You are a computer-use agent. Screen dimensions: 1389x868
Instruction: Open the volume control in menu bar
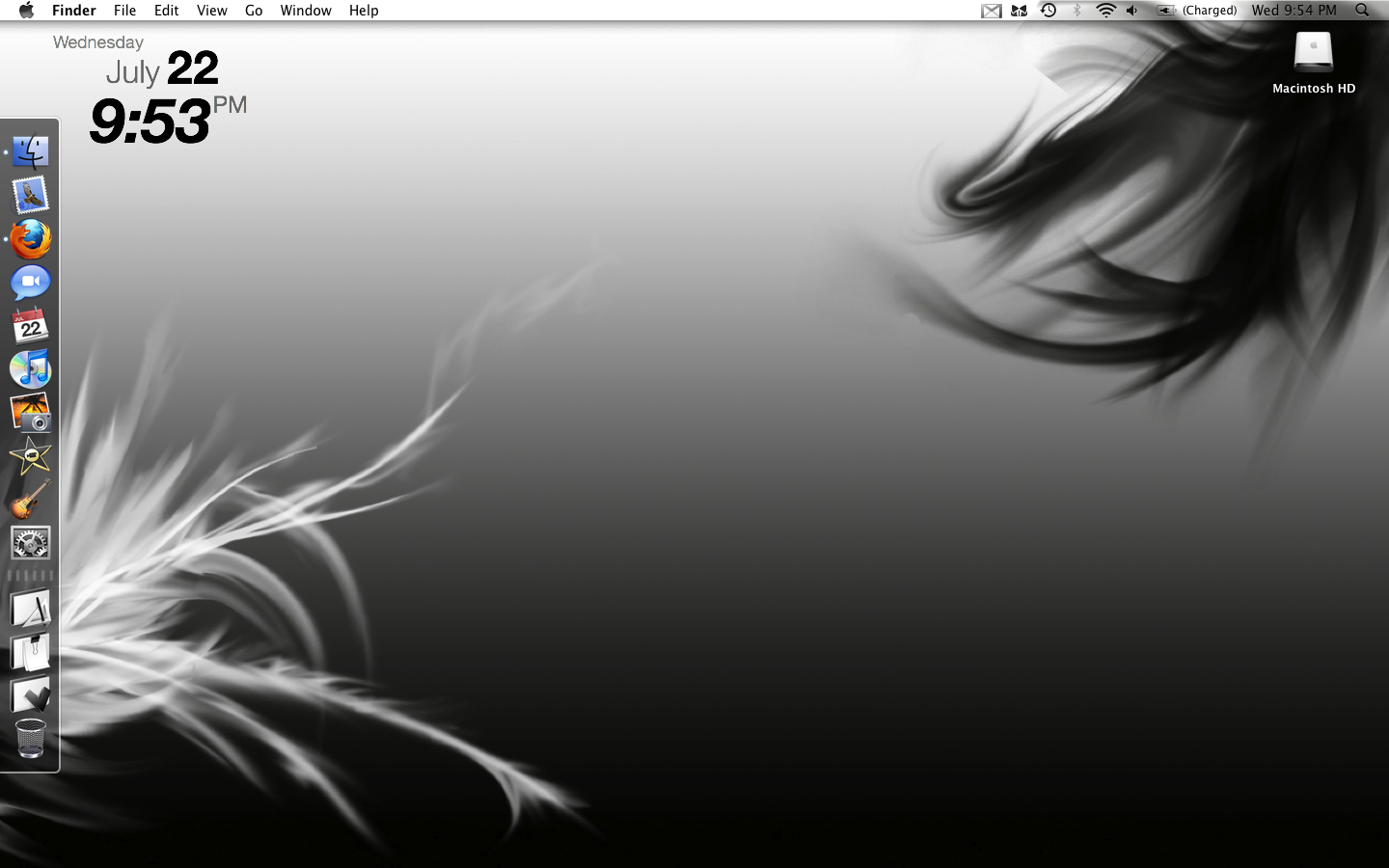[1132, 11]
